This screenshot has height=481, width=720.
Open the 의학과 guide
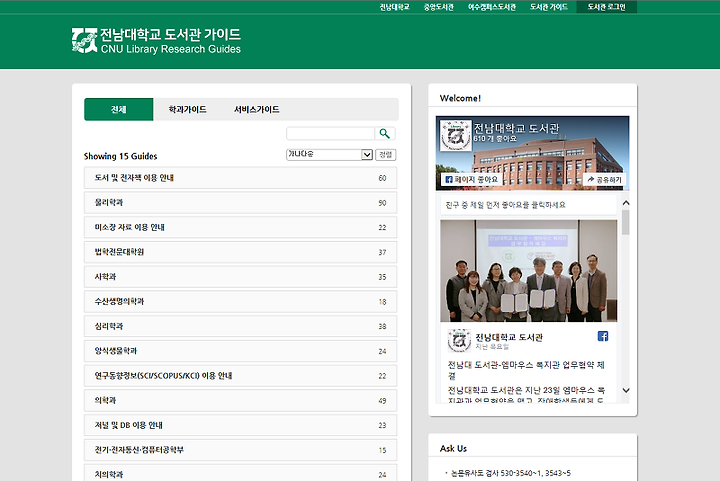point(240,401)
